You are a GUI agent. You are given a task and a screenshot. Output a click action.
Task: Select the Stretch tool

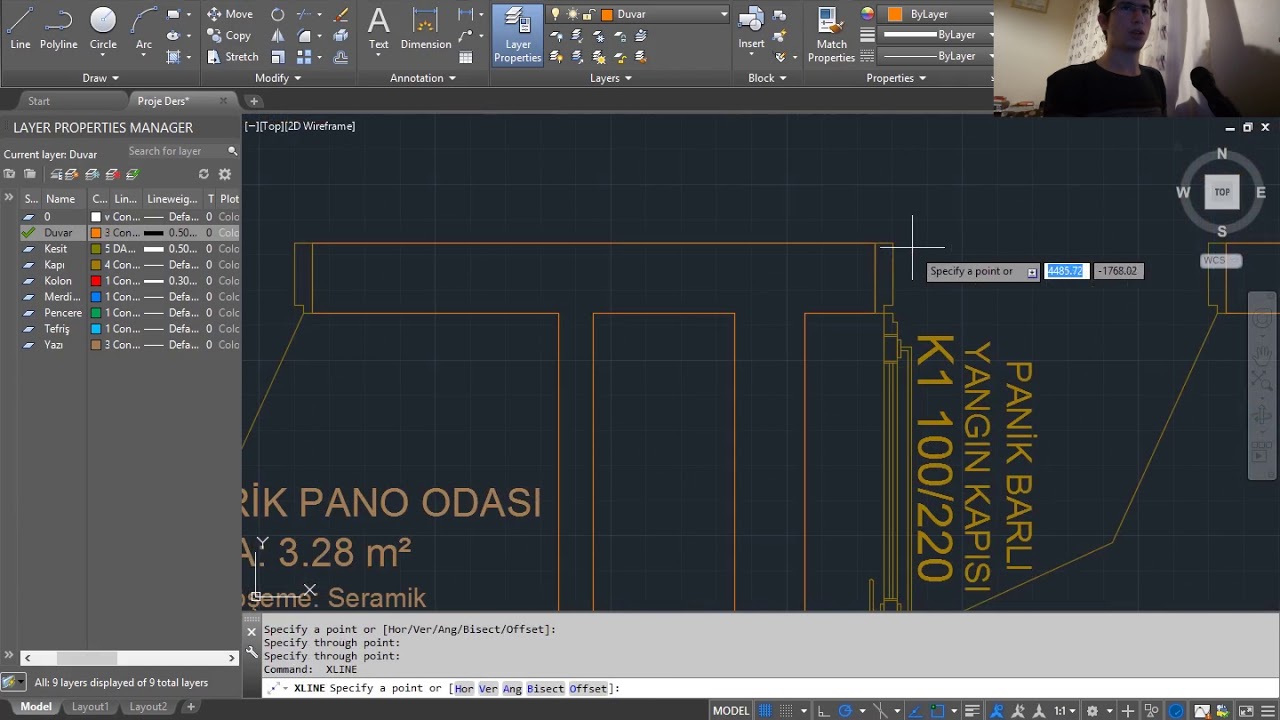click(x=232, y=57)
